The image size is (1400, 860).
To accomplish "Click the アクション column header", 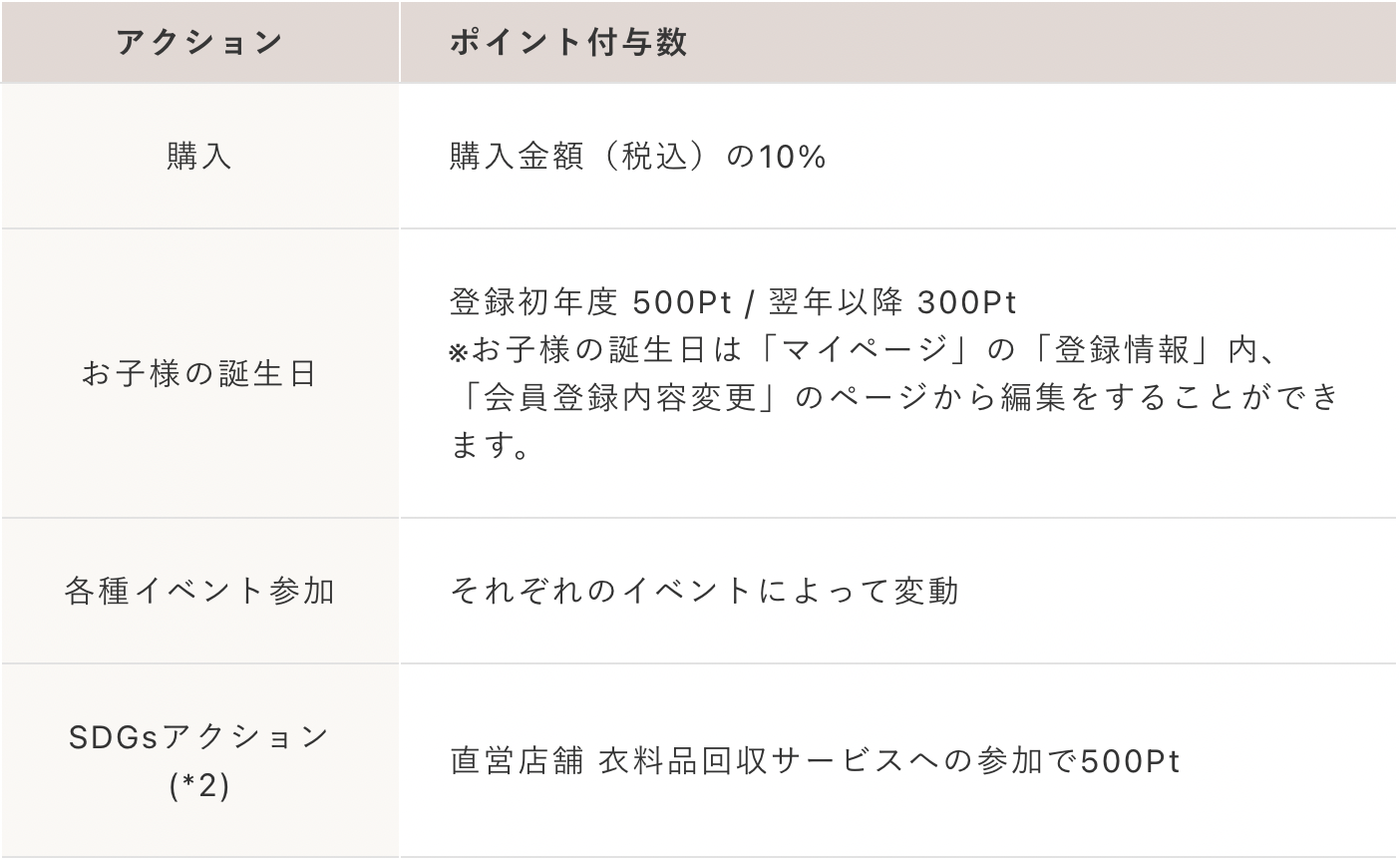I will click(x=199, y=43).
